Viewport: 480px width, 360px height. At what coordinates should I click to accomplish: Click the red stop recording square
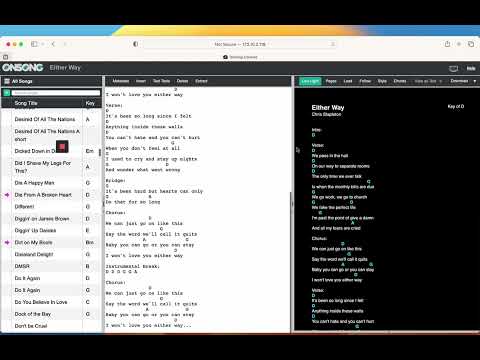pos(62,146)
